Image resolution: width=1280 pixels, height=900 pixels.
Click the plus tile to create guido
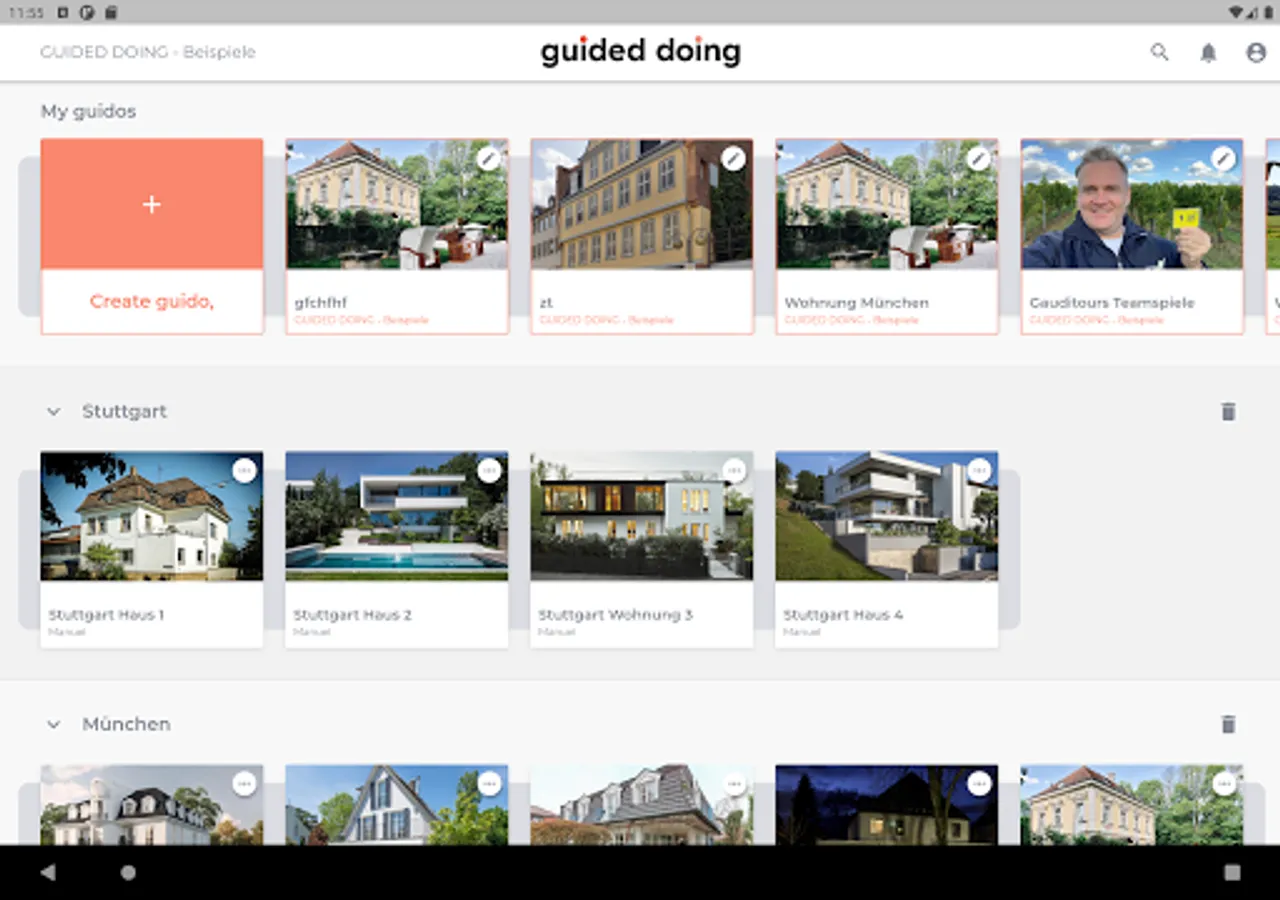pyautogui.click(x=152, y=204)
